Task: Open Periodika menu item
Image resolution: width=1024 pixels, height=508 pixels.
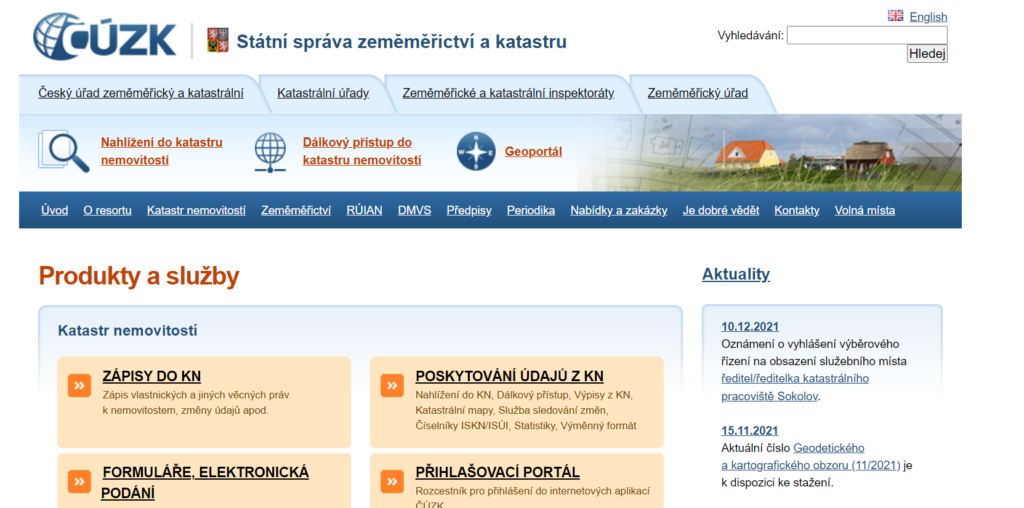Action: pyautogui.click(x=531, y=210)
